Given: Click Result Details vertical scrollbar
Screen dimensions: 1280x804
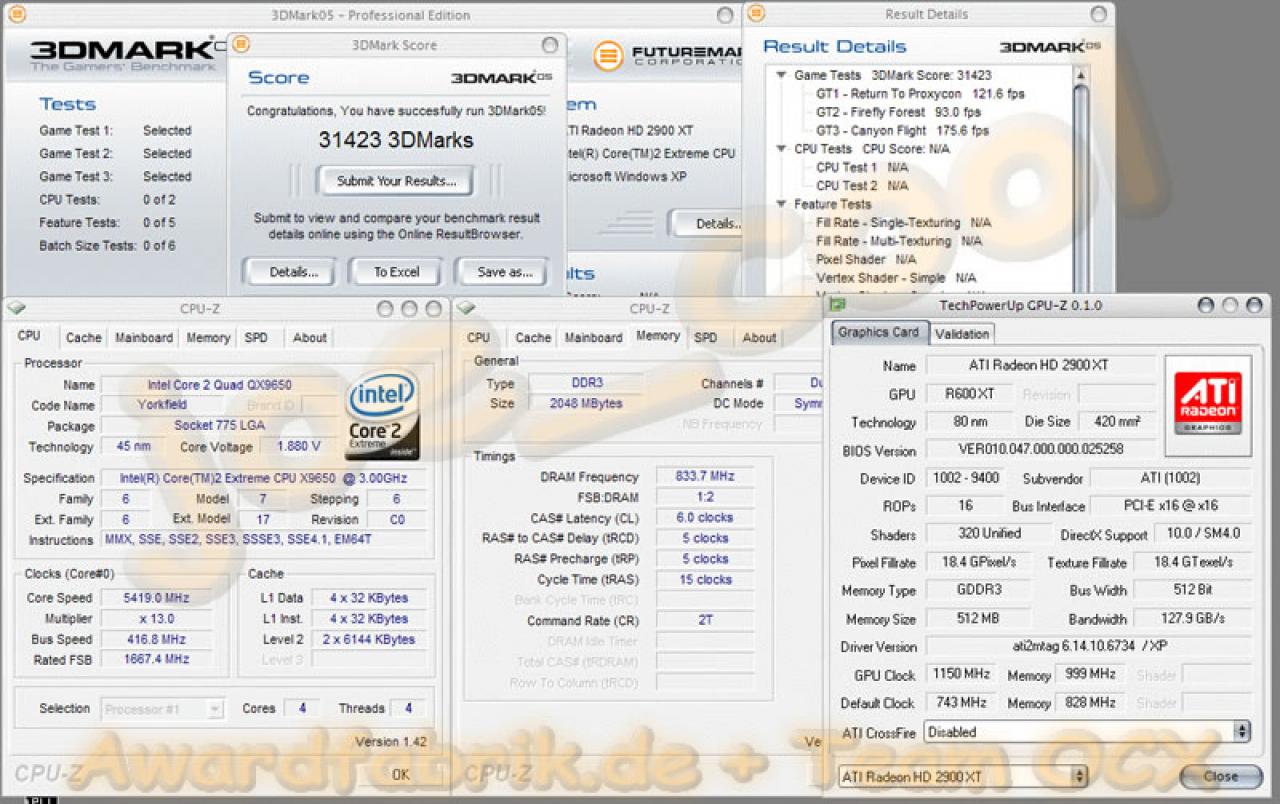Looking at the screenshot, I should click(x=1080, y=180).
